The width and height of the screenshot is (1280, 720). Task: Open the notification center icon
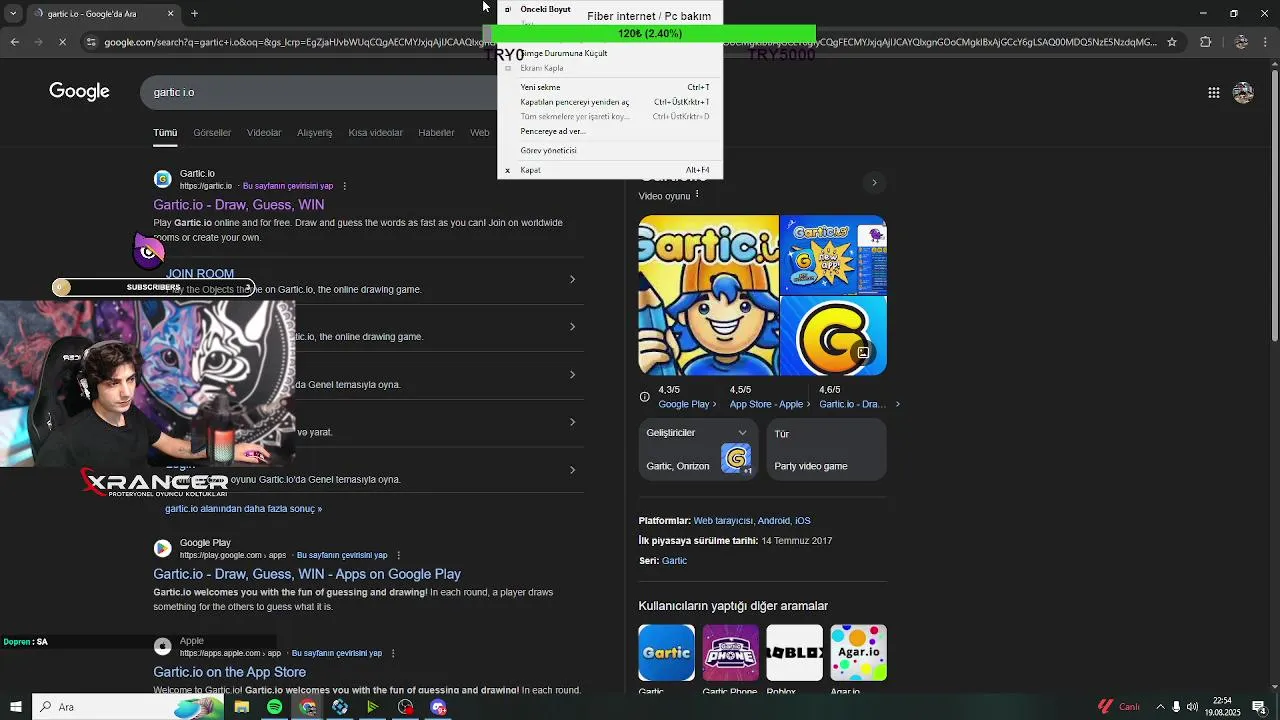pos(1258,707)
